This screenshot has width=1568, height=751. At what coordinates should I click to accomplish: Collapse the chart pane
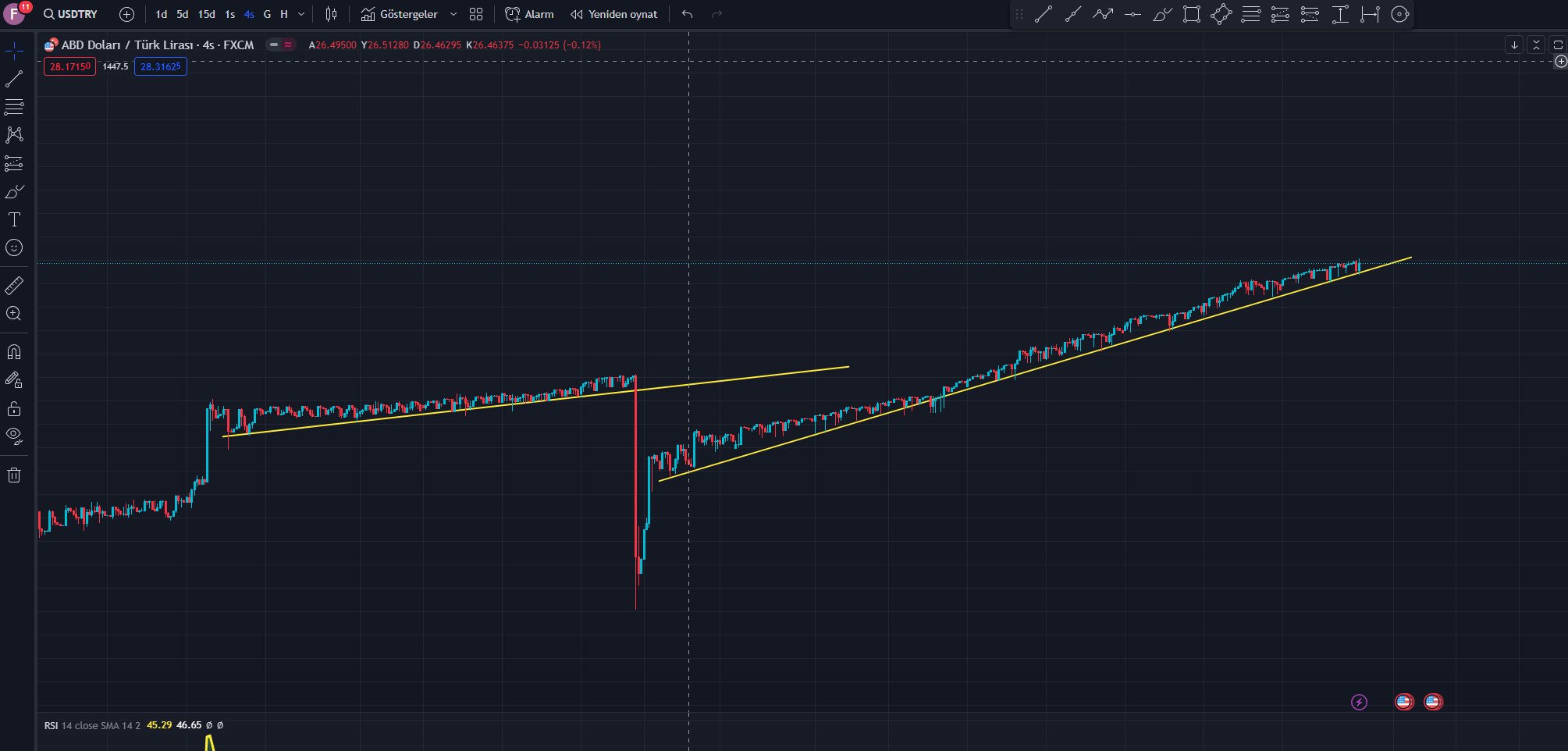[x=1536, y=44]
